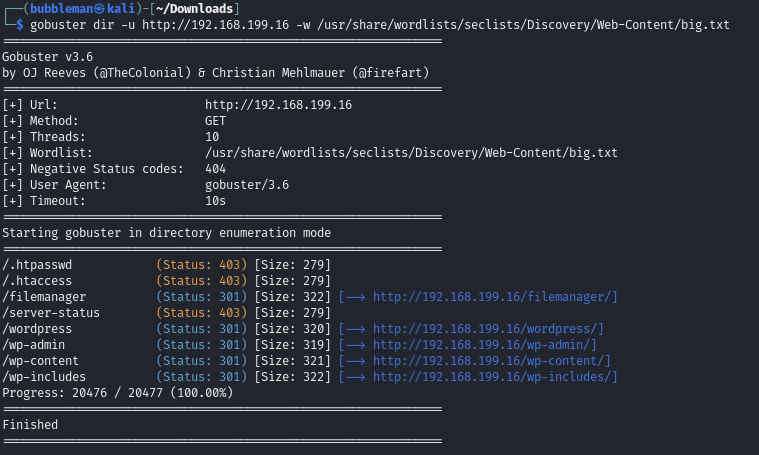Open the wordpress redirect URL
The height and width of the screenshot is (455, 759).
pyautogui.click(x=488, y=329)
